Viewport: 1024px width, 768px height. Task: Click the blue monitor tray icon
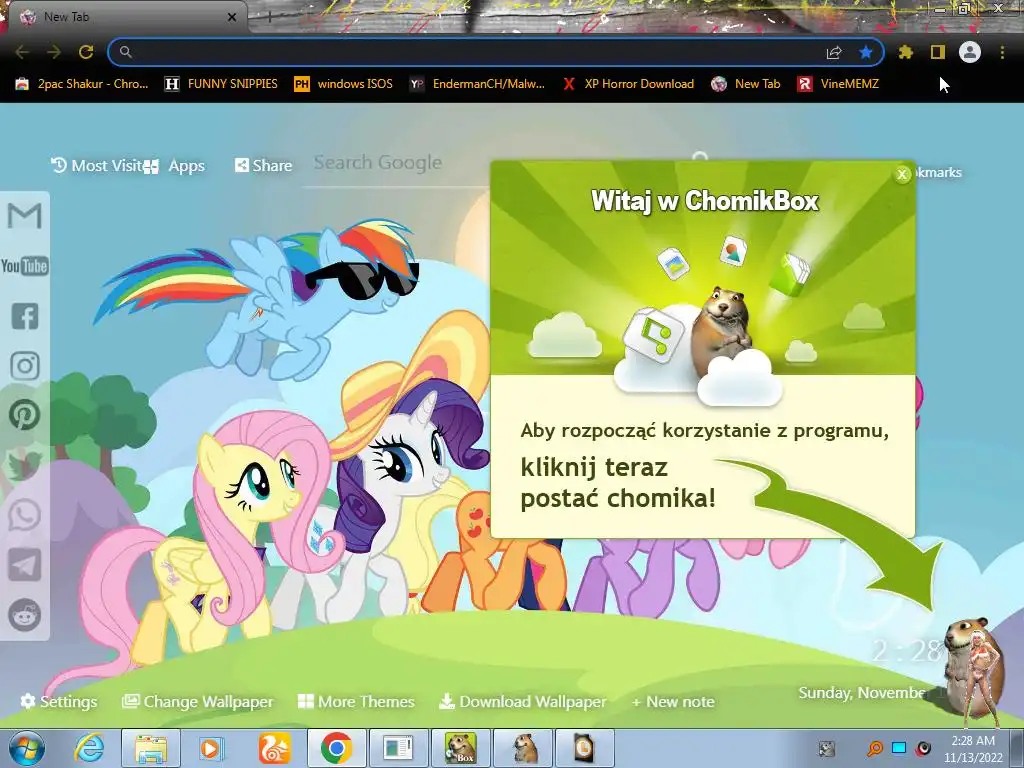pyautogui.click(x=899, y=748)
